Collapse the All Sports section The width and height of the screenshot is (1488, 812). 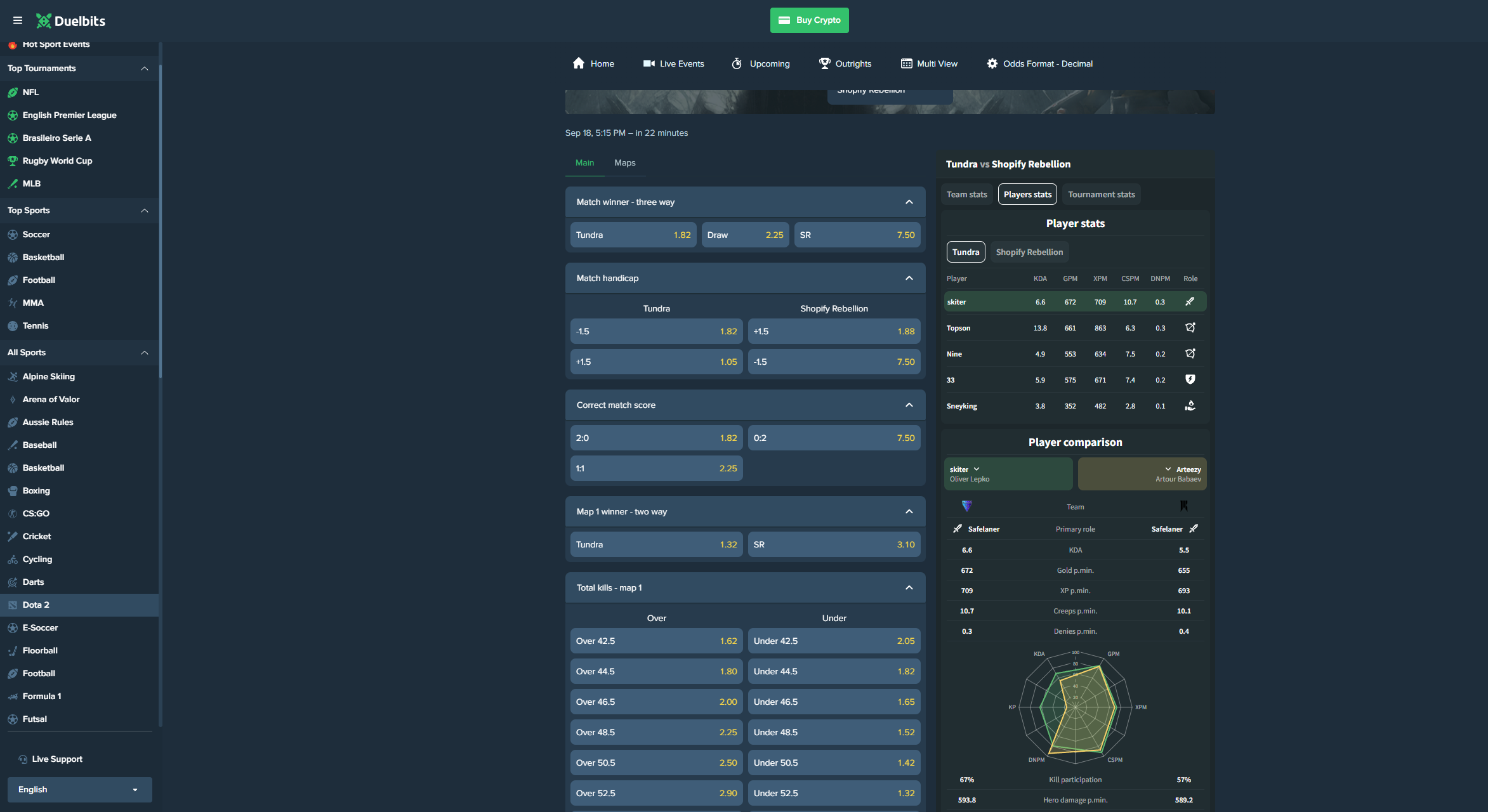point(145,353)
